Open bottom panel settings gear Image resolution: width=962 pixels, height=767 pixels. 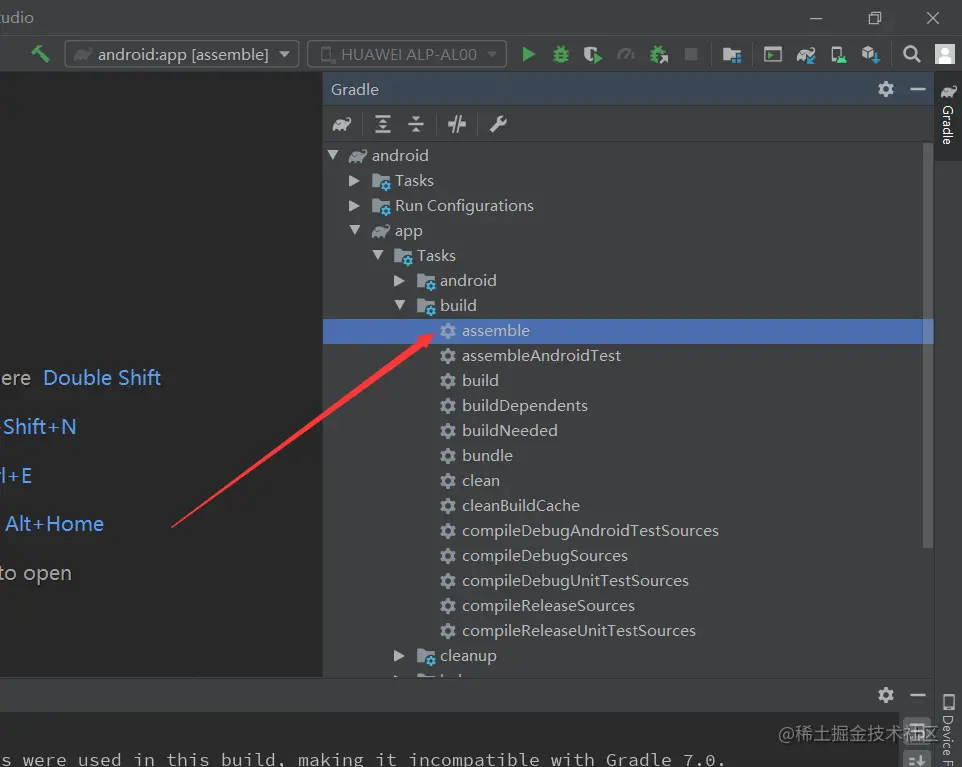886,695
